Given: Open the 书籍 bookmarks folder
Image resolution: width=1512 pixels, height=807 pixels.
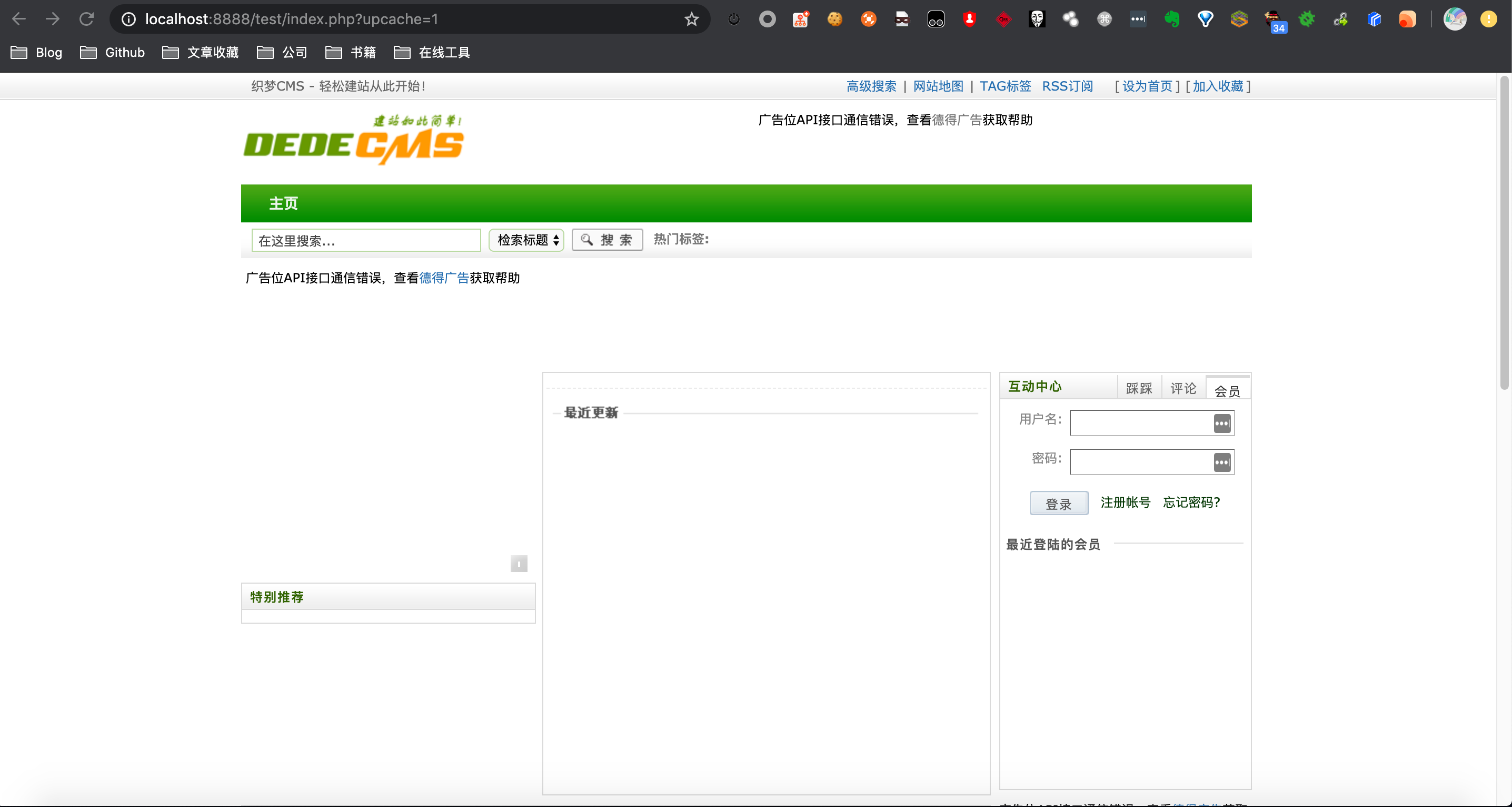Looking at the screenshot, I should 351,53.
